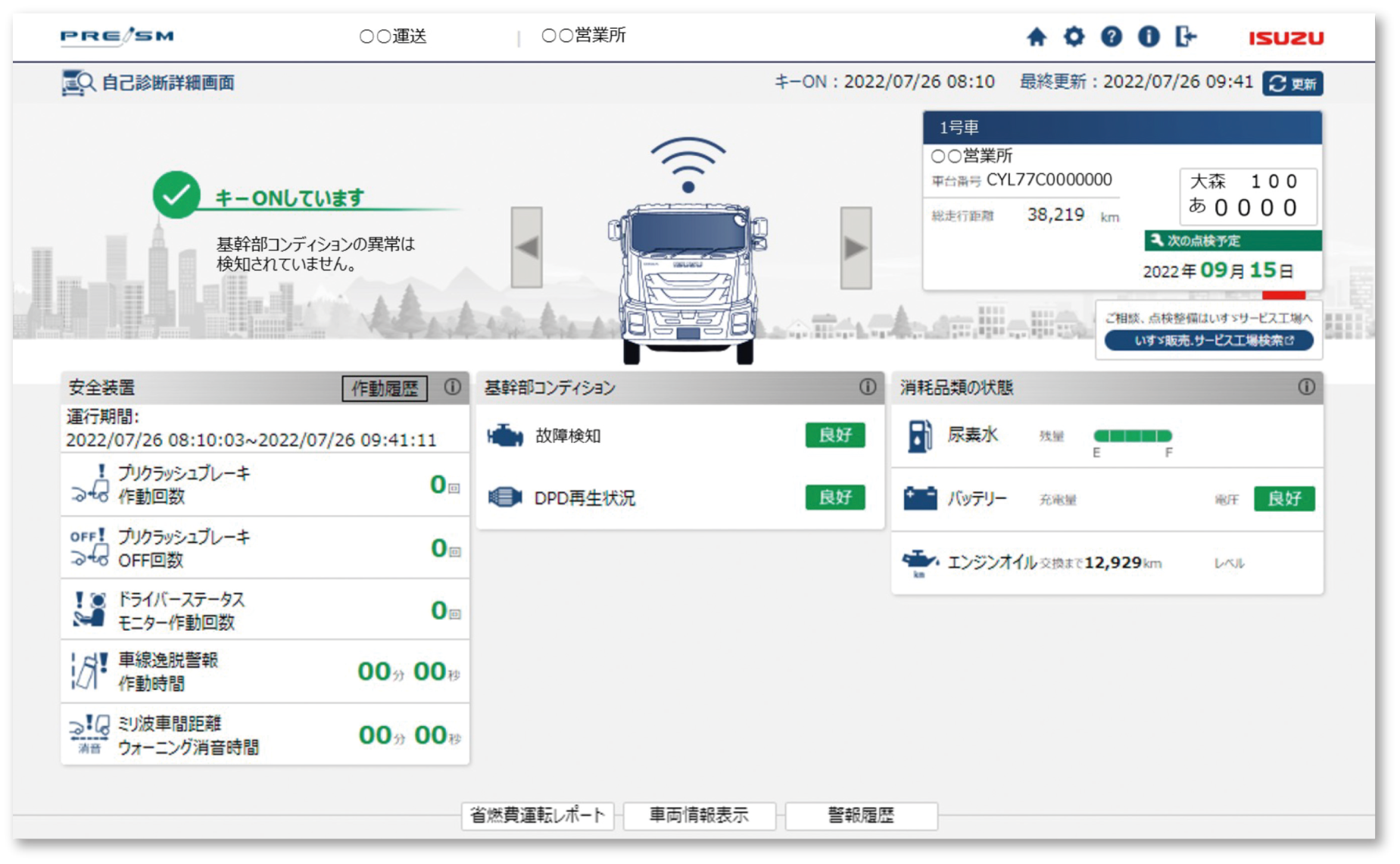This screenshot has height=864, width=1400.
Task: Open settings gear icon
Action: tap(1073, 36)
